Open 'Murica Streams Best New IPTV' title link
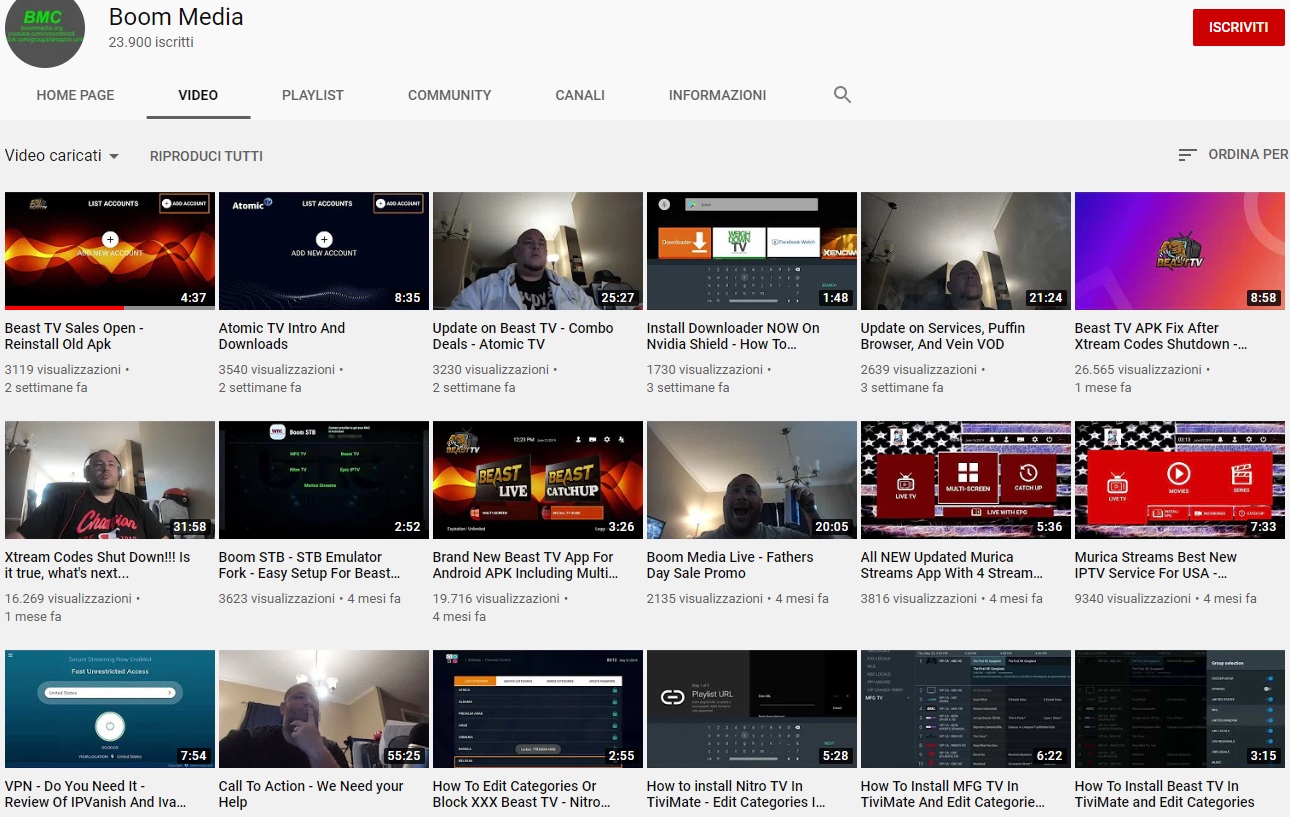The image size is (1290, 817). [x=1155, y=565]
